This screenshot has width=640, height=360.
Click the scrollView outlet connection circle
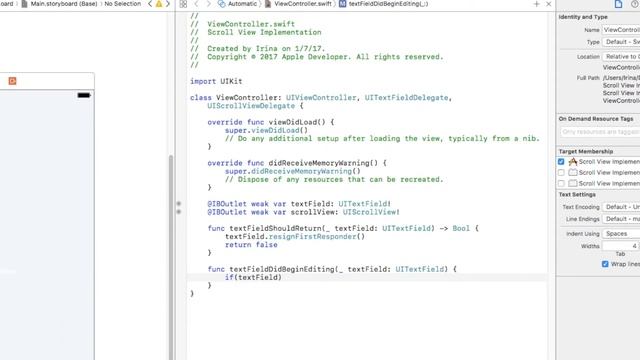pos(178,211)
